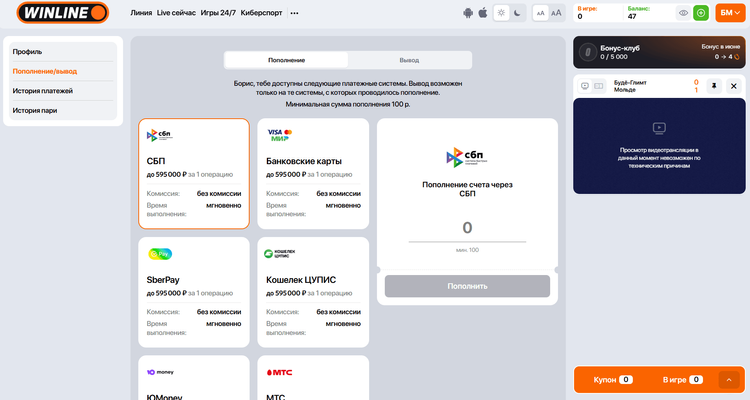The image size is (750, 400).
Task: Switch to the Пополнение tab
Action: coord(287,60)
